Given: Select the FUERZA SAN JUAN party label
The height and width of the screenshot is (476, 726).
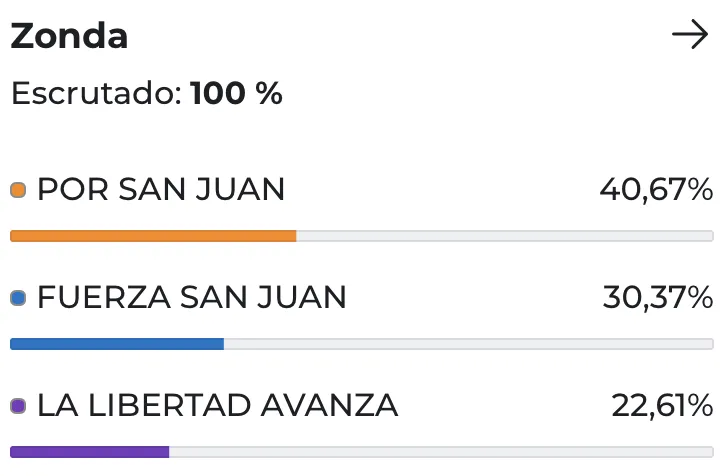Looking at the screenshot, I should (192, 297).
